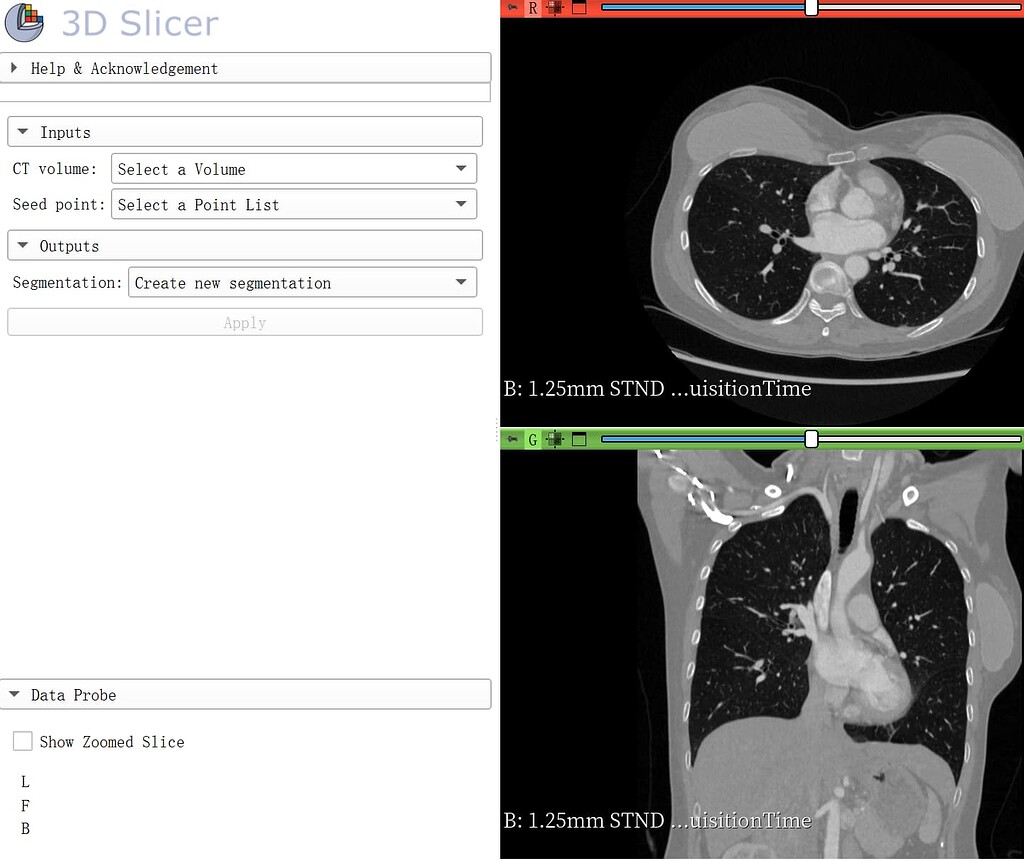
Task: Click the 3D Slicer logo icon
Action: [25, 24]
